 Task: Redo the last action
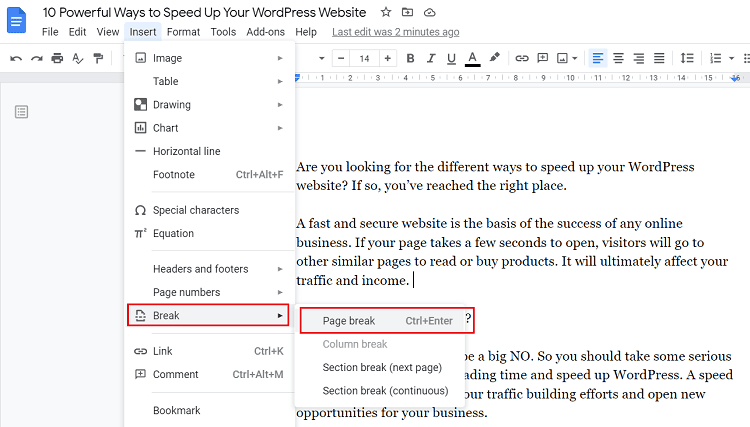(36, 58)
